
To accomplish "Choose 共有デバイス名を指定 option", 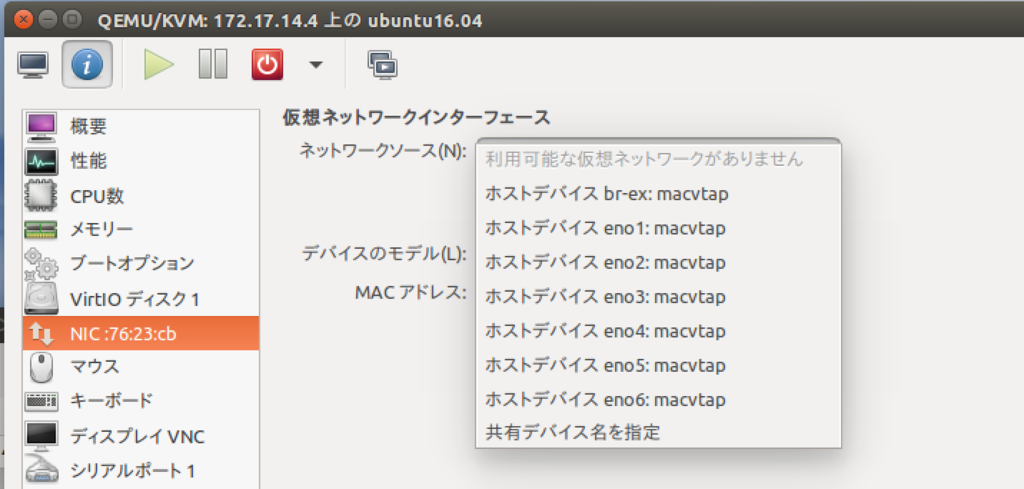I will pyautogui.click(x=658, y=432).
